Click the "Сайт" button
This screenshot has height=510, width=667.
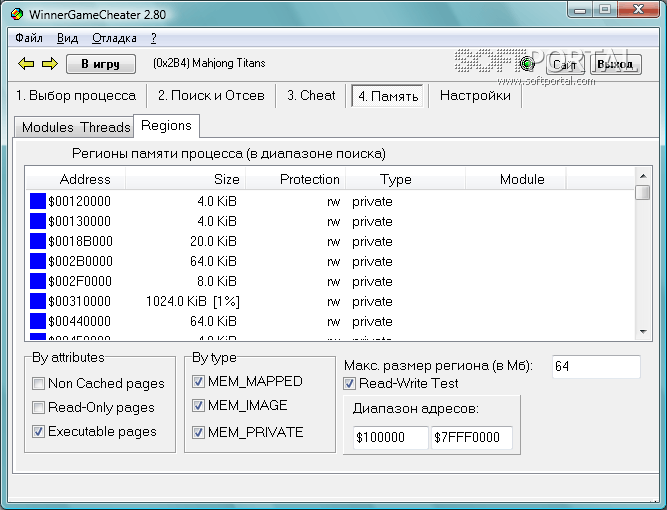[564, 64]
